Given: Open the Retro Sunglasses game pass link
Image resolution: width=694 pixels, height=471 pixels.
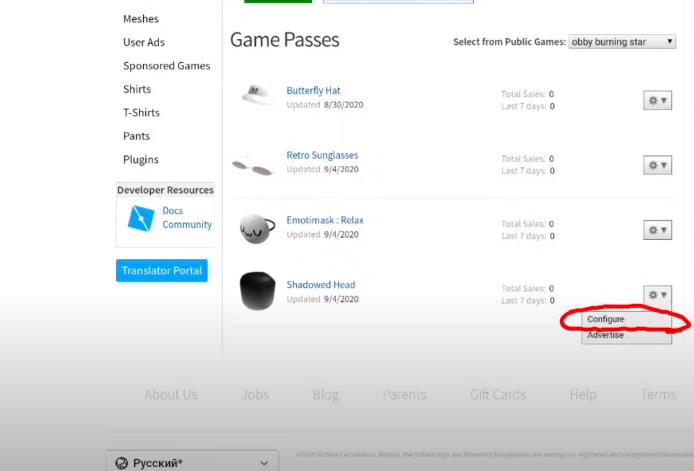Looking at the screenshot, I should [x=322, y=155].
